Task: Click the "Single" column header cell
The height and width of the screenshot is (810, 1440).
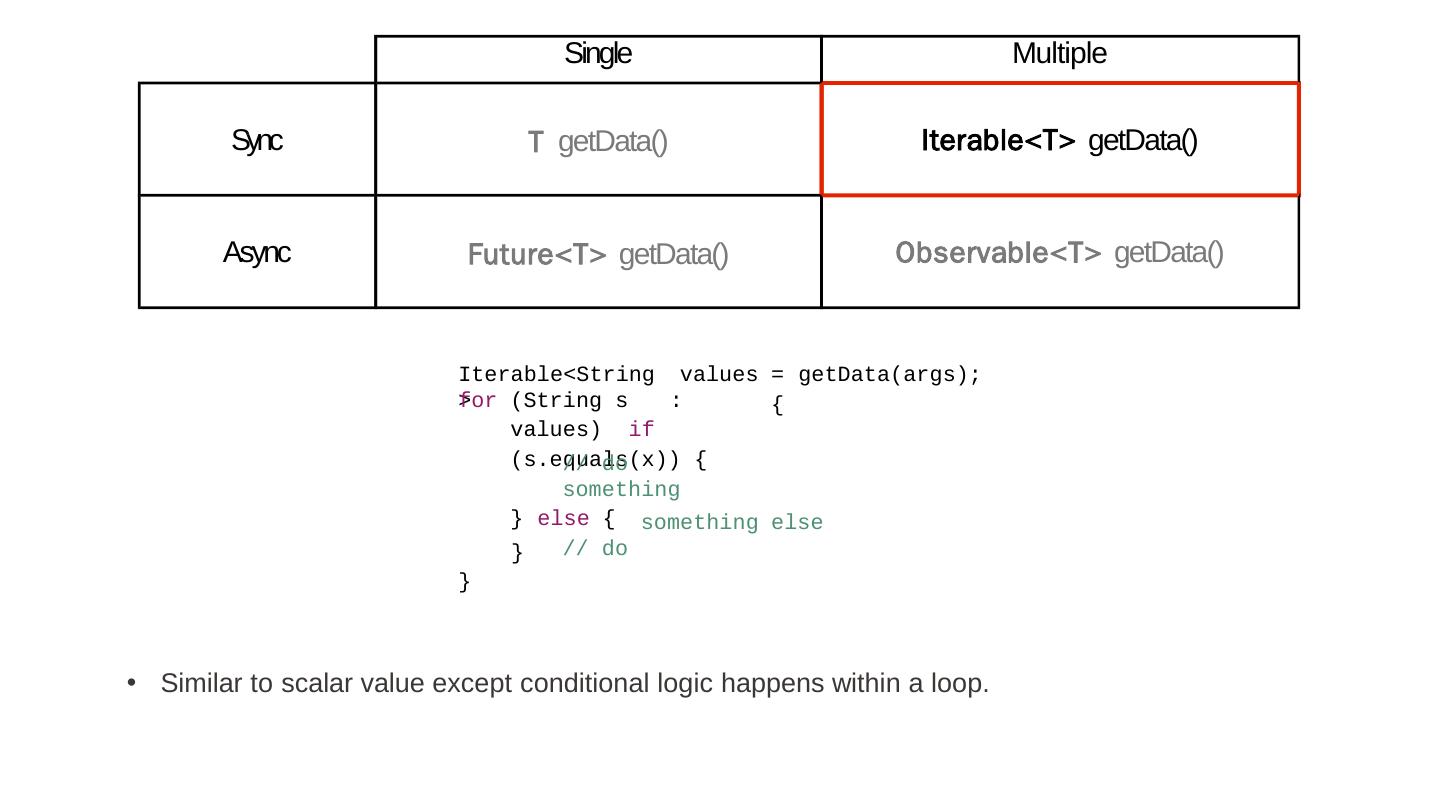Action: [x=598, y=55]
